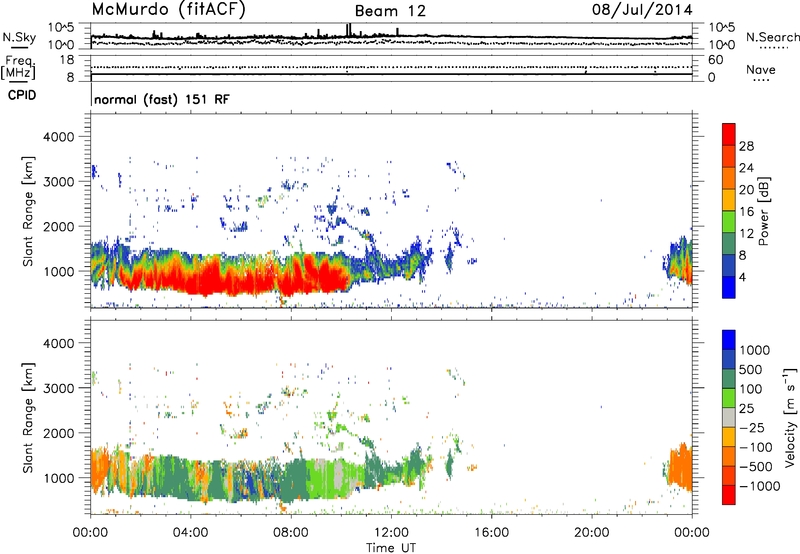Click Slant Range [km] label of velocity panel
Image resolution: width=800 pixels, height=554 pixels.
[28, 417]
